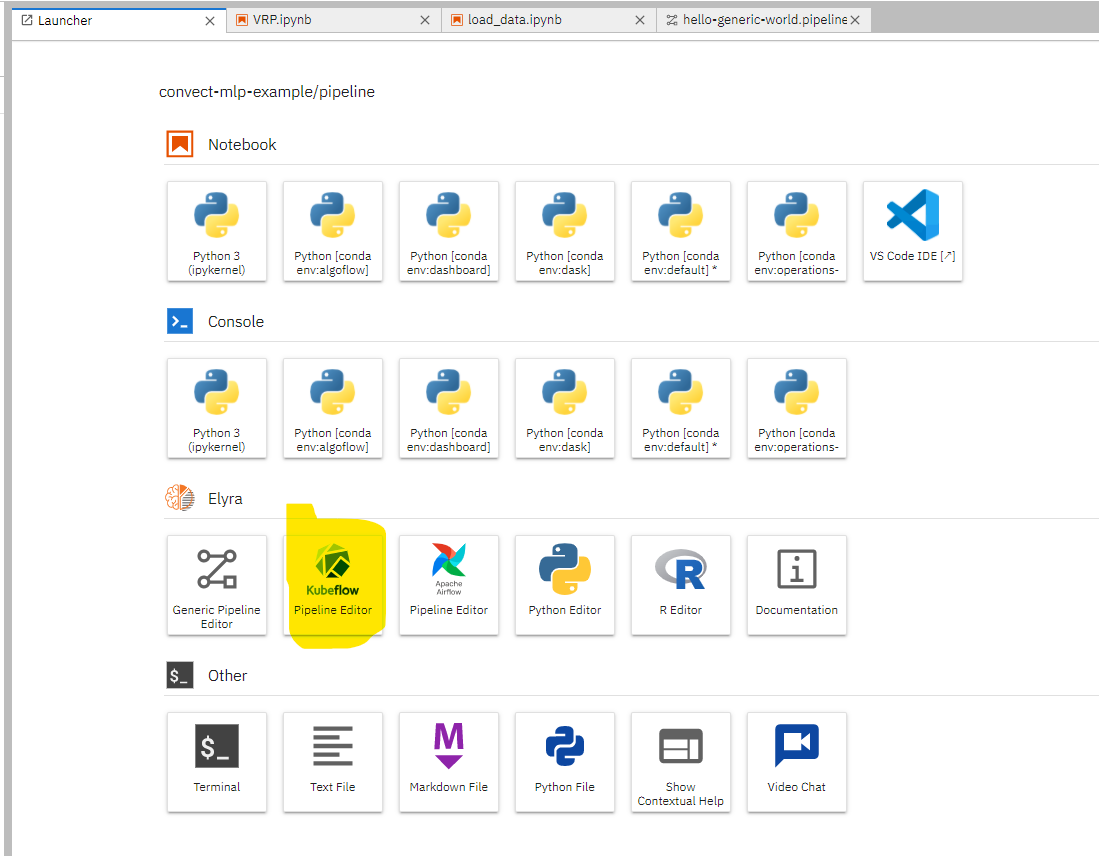Close the hello-generic-world.pipeline tab
The height and width of the screenshot is (856, 1099).
coord(855,20)
